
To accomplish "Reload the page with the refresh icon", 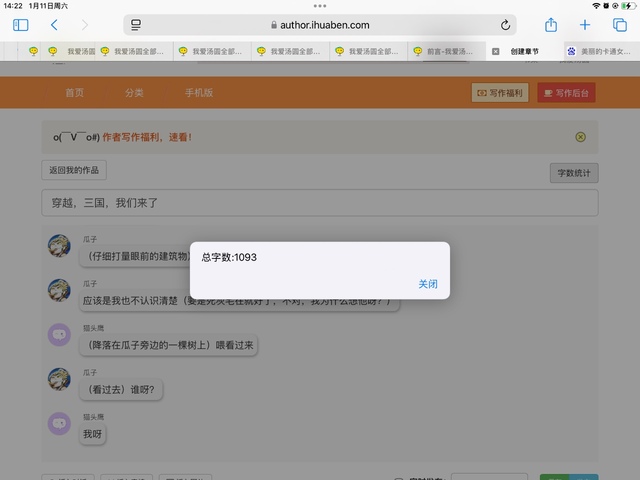I will tap(506, 25).
